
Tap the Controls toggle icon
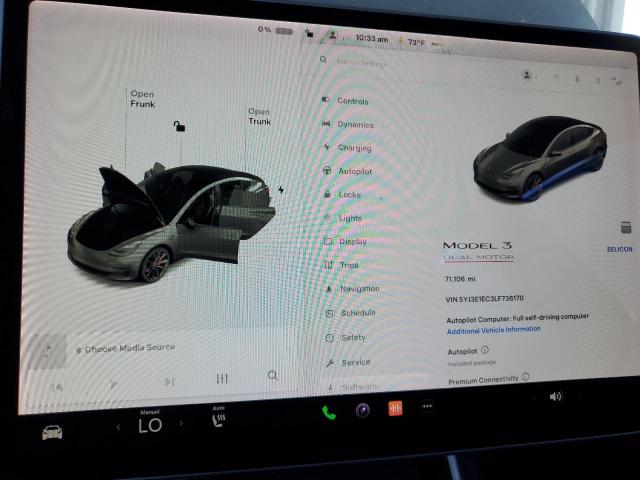click(326, 99)
